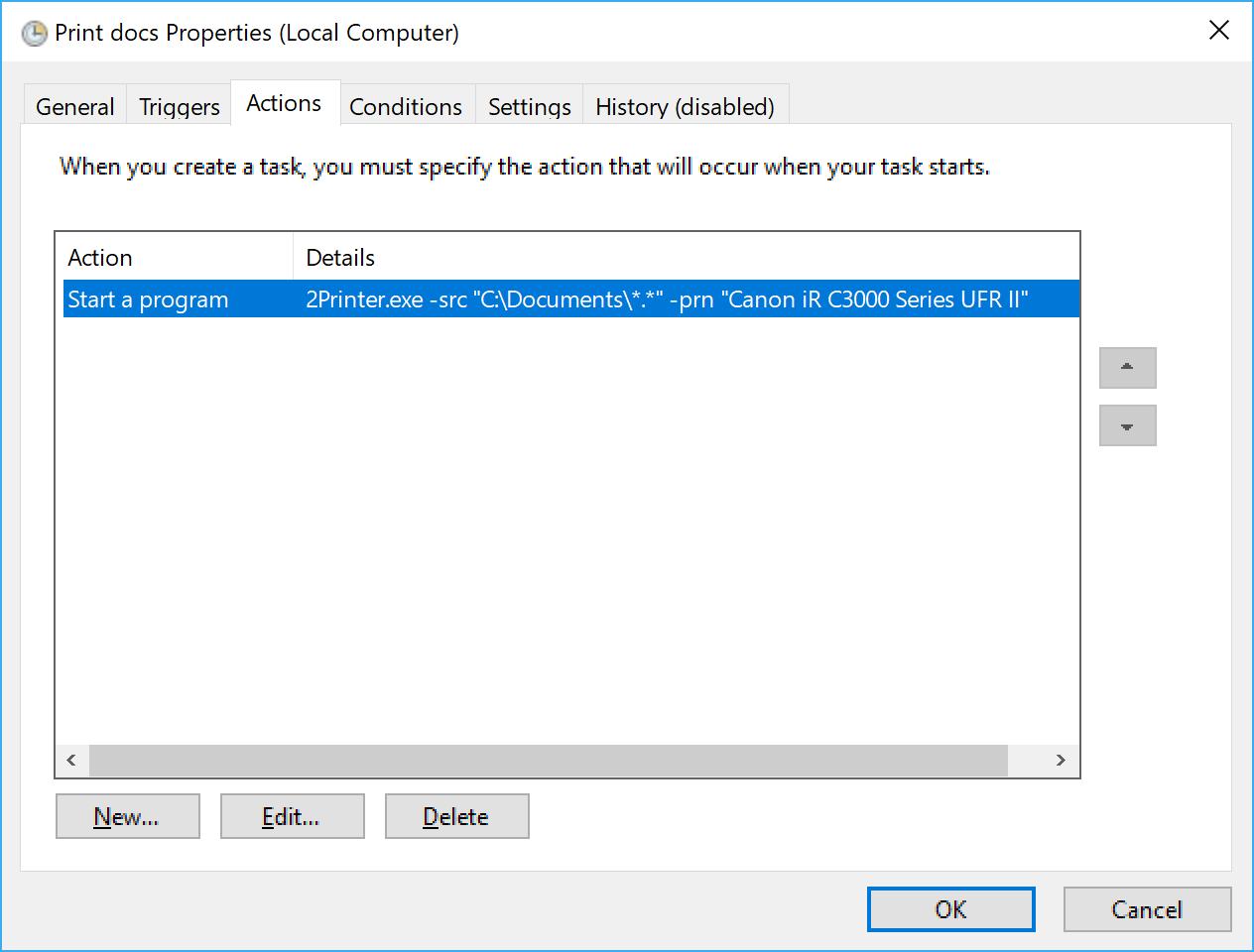This screenshot has height=952, width=1254.
Task: Click the left scroll arrow of horizontal scrollbar
Action: pos(71,761)
